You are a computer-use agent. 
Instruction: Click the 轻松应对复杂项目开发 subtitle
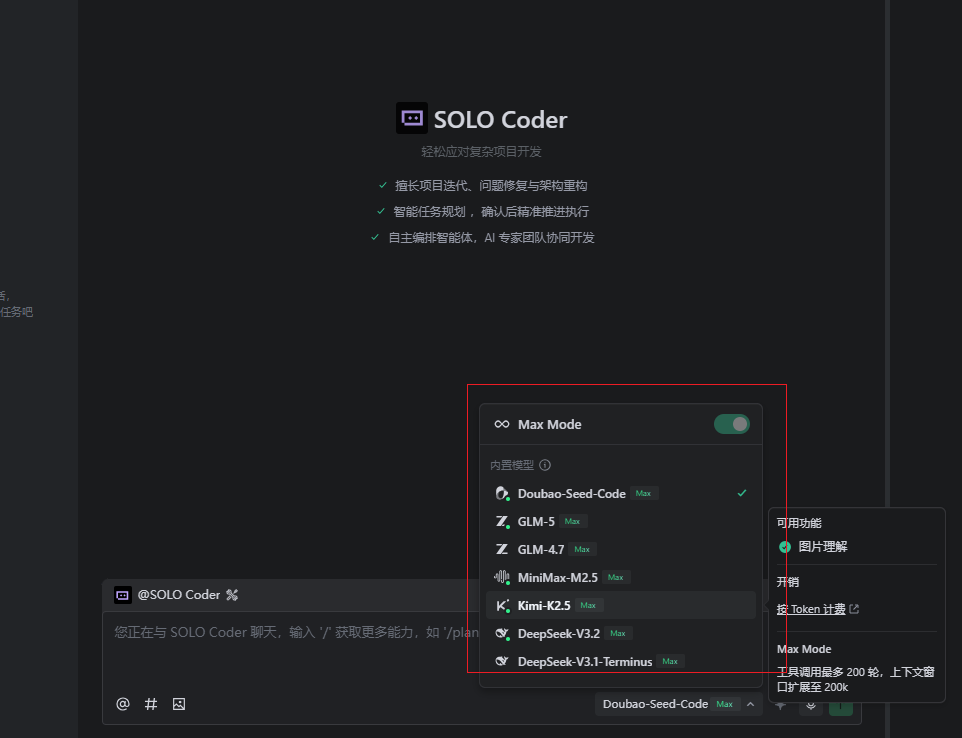[481, 152]
